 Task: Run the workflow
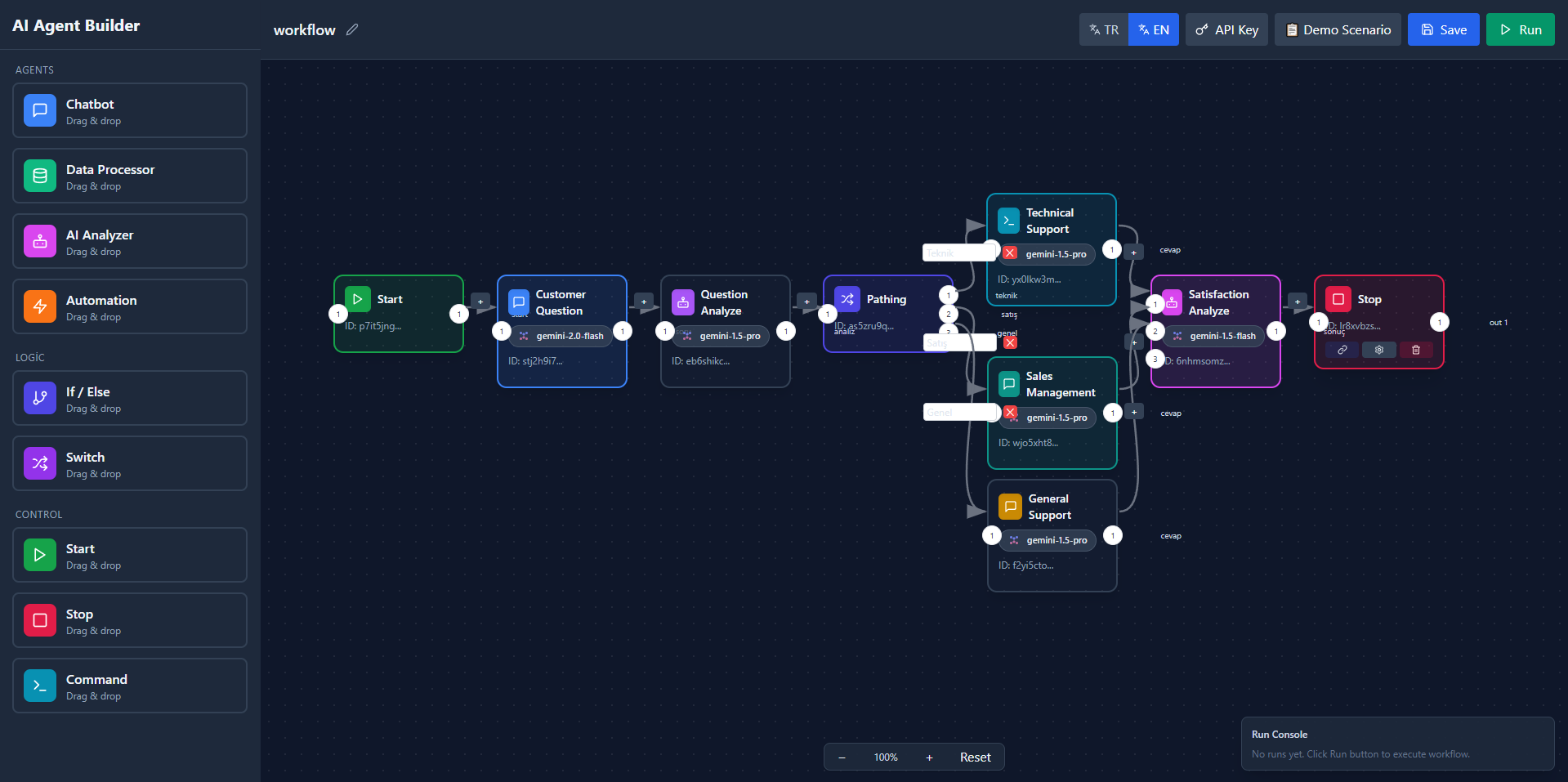coord(1520,29)
